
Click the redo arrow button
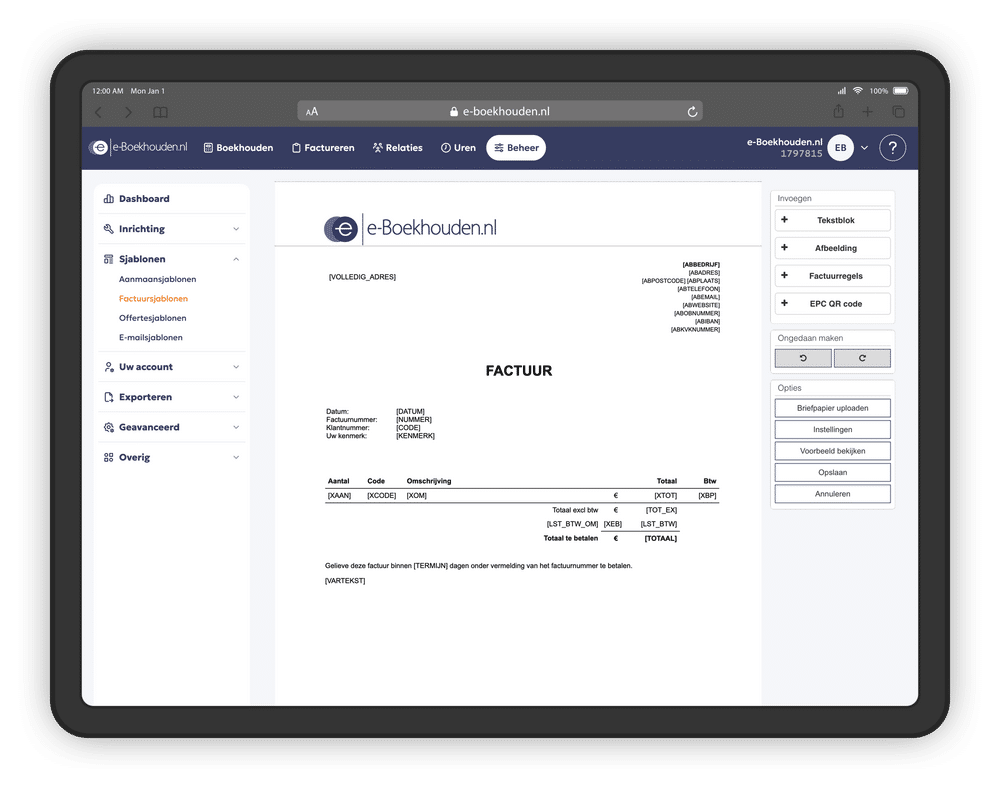click(861, 358)
